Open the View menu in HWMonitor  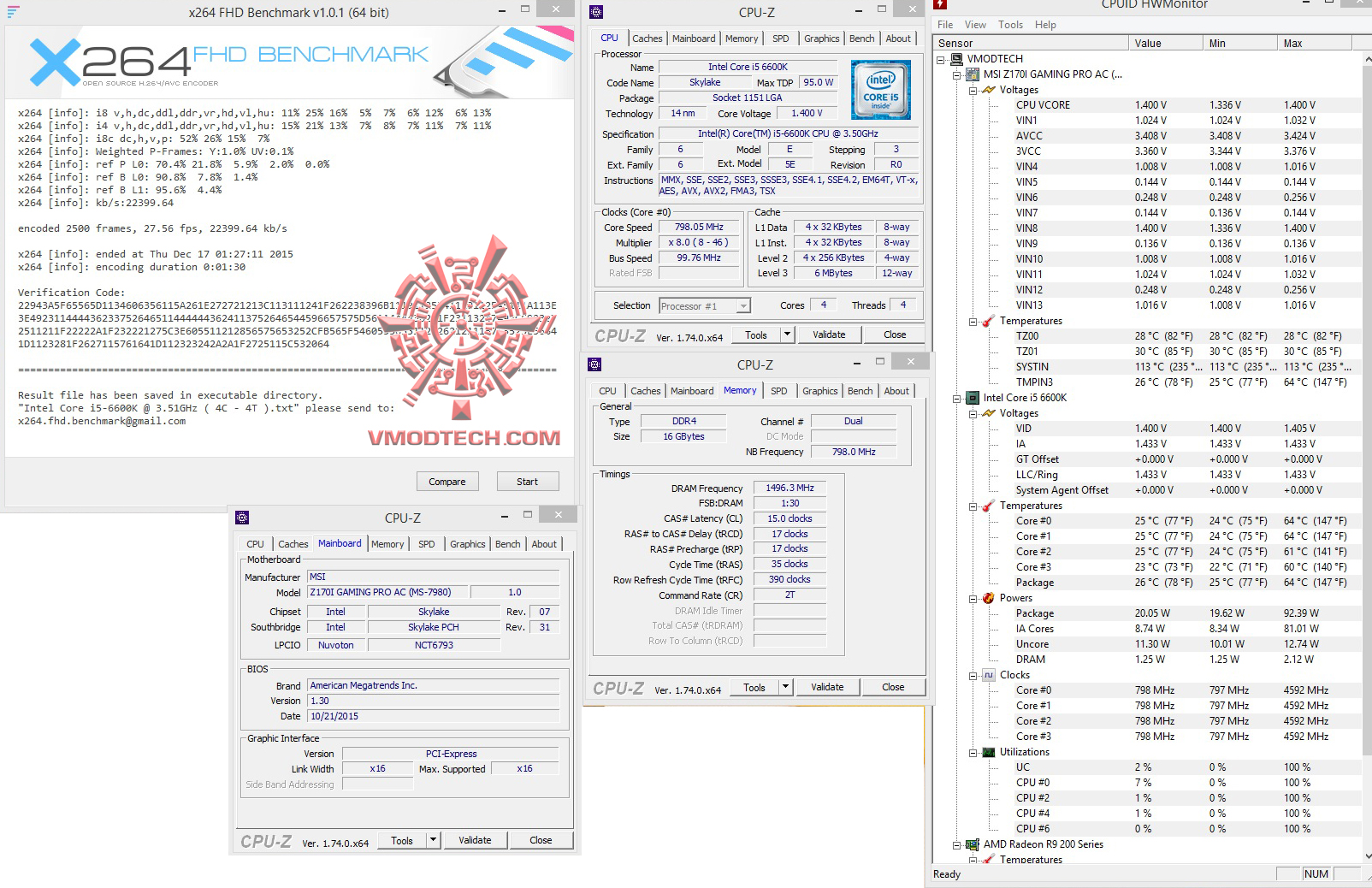tap(975, 25)
